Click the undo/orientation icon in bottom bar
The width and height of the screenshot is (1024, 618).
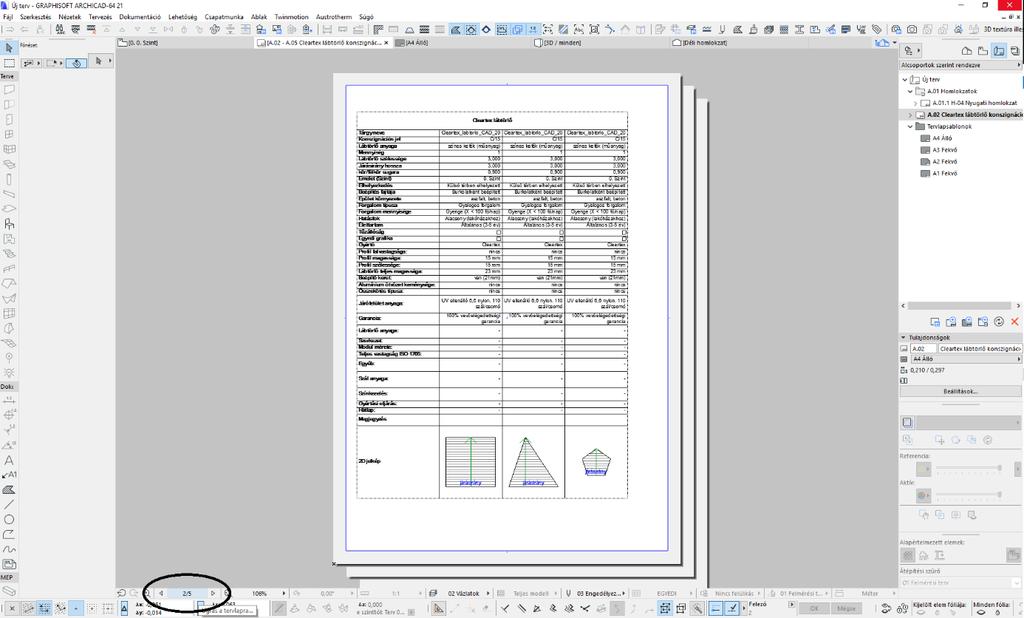[x=121, y=593]
